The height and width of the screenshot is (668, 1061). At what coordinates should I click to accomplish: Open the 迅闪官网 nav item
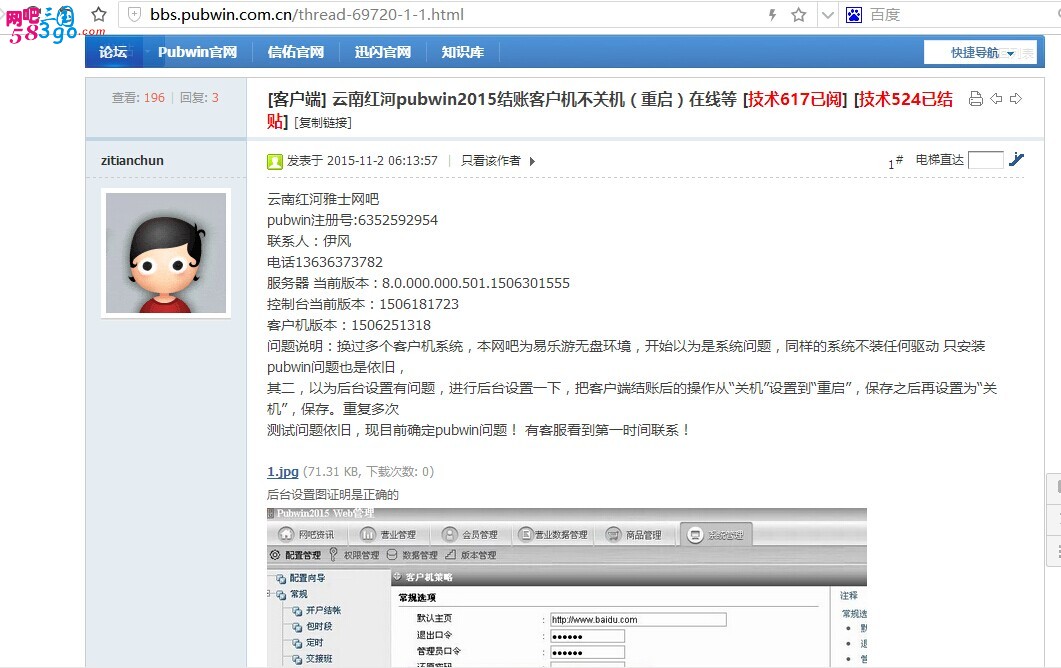point(382,52)
